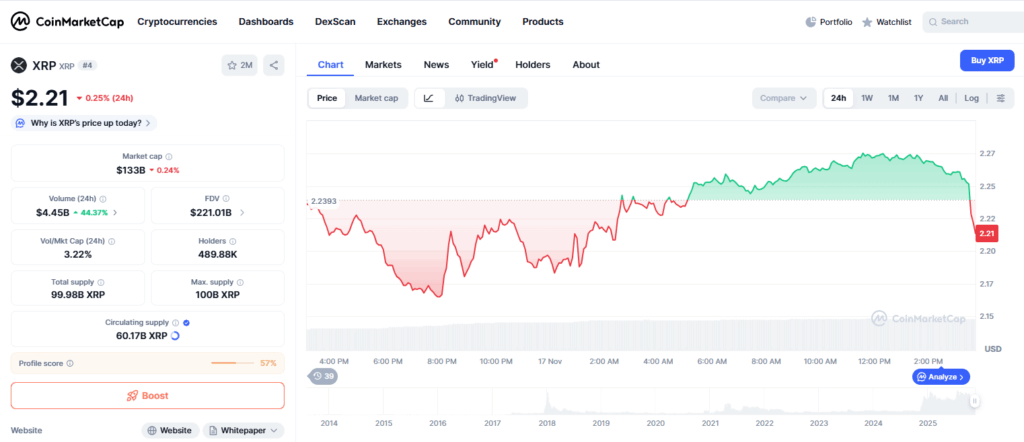The width and height of the screenshot is (1024, 442).
Task: Select the Market cap chart toggle
Action: click(376, 98)
